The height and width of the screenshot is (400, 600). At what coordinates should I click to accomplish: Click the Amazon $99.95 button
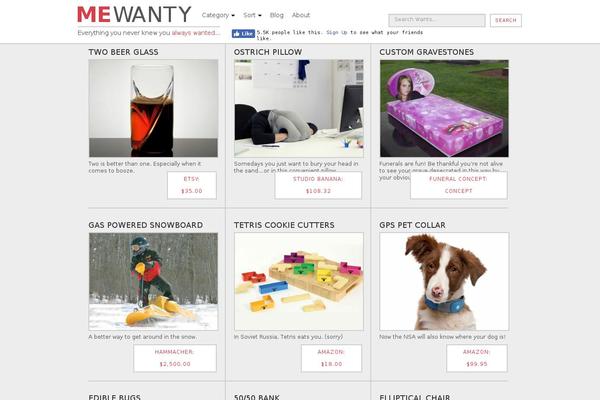[x=477, y=358]
